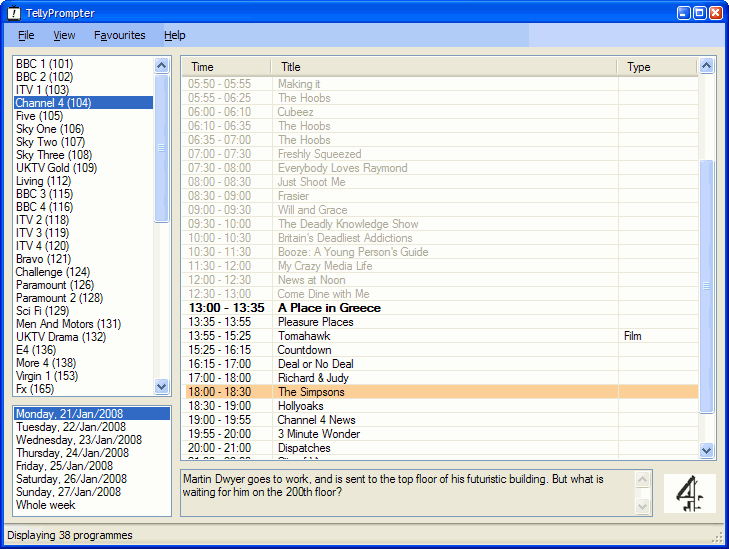729x549 pixels.
Task: Select Men And Motors (131) channel
Action: pyautogui.click(x=84, y=324)
